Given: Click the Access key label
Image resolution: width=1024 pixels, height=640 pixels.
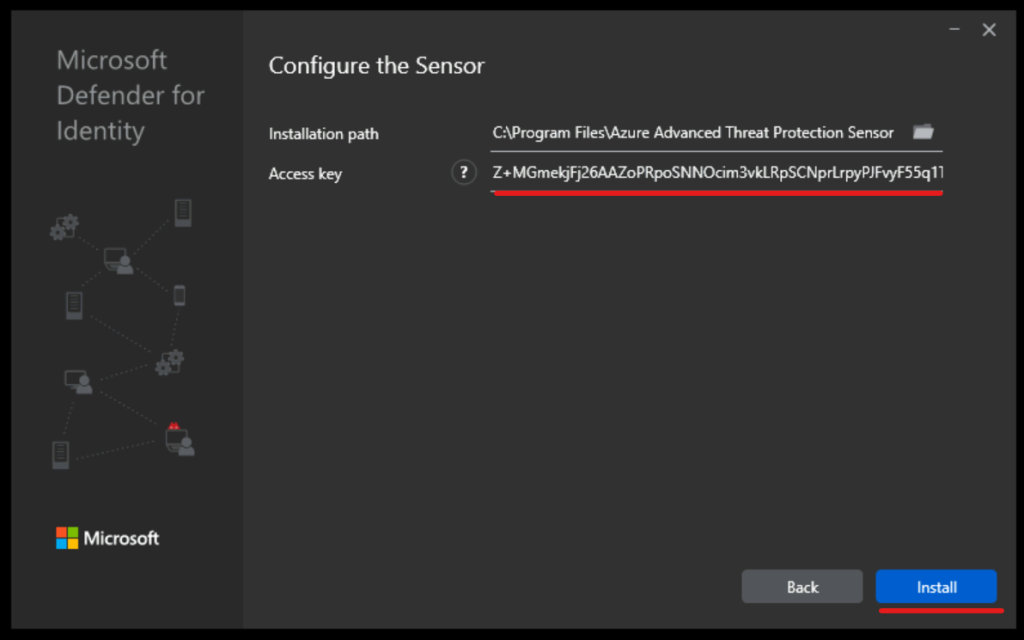Looking at the screenshot, I should click(305, 173).
